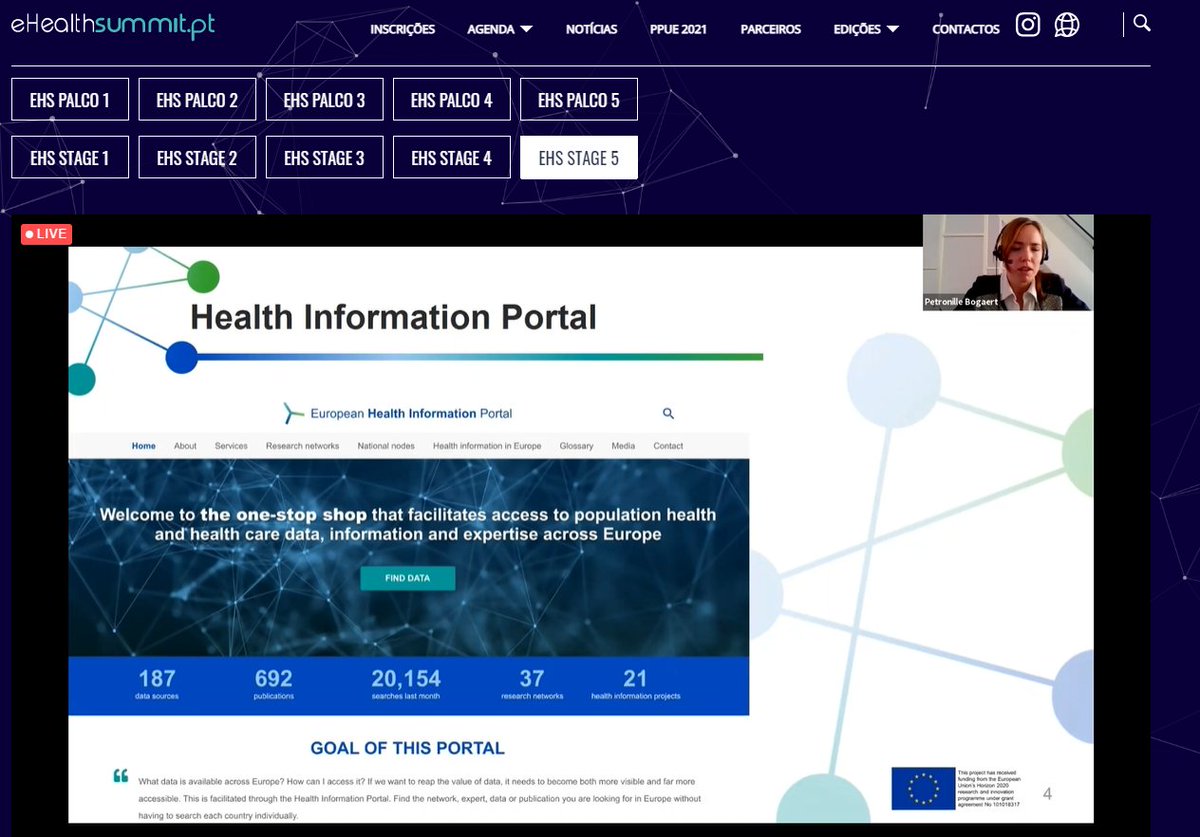
Task: Click the speaker webcam thumbnail of Petronille Bogaert
Action: click(1008, 262)
